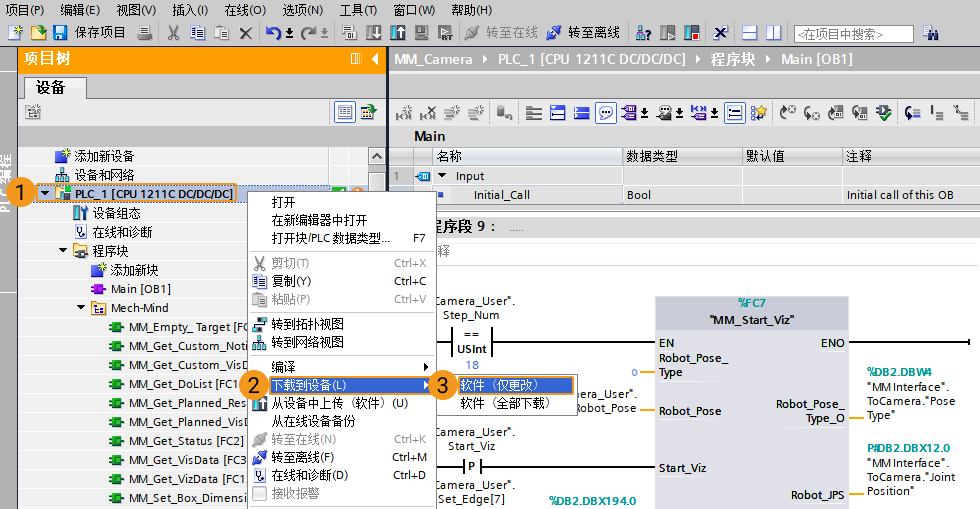Viewport: 980px width, 509px height.
Task: Click the green check monitoring icon in editor toolbar
Action: [x=883, y=113]
